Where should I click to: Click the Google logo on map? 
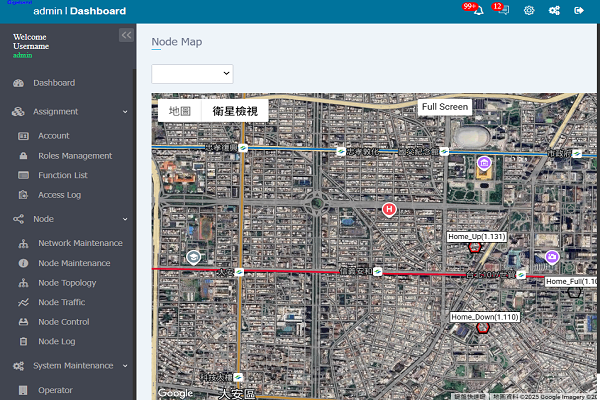click(175, 393)
